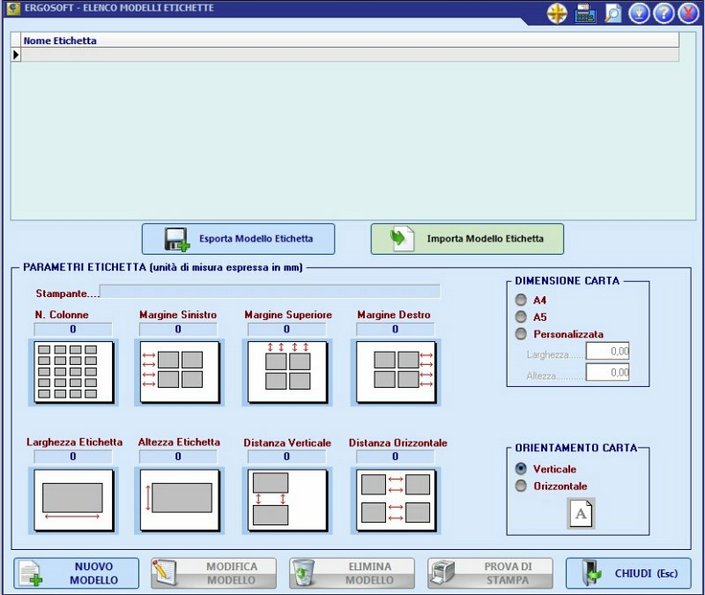Click the Larghezza paper width field
The image size is (705, 595).
coord(607,351)
